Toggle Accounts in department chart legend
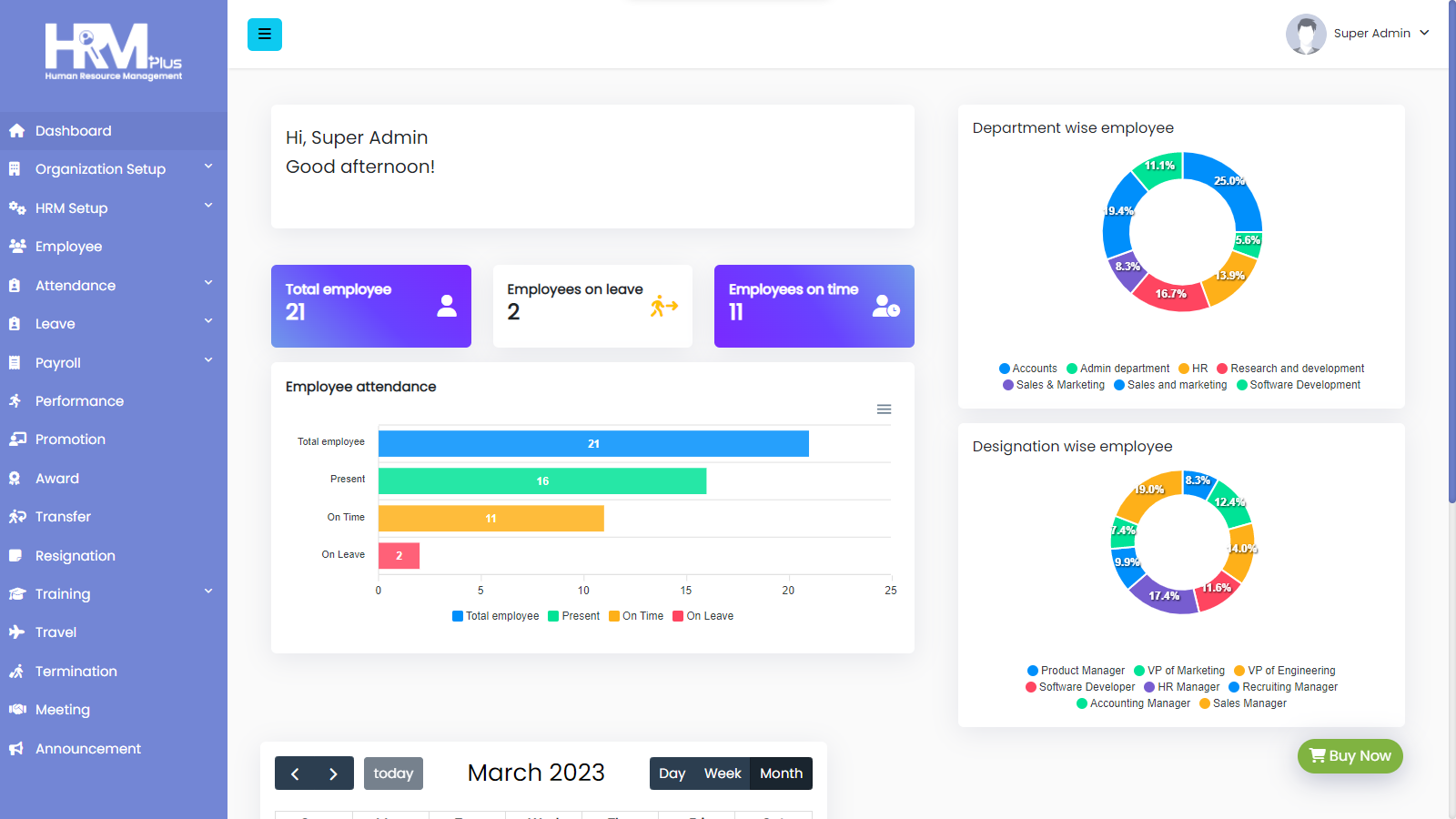 click(1028, 369)
